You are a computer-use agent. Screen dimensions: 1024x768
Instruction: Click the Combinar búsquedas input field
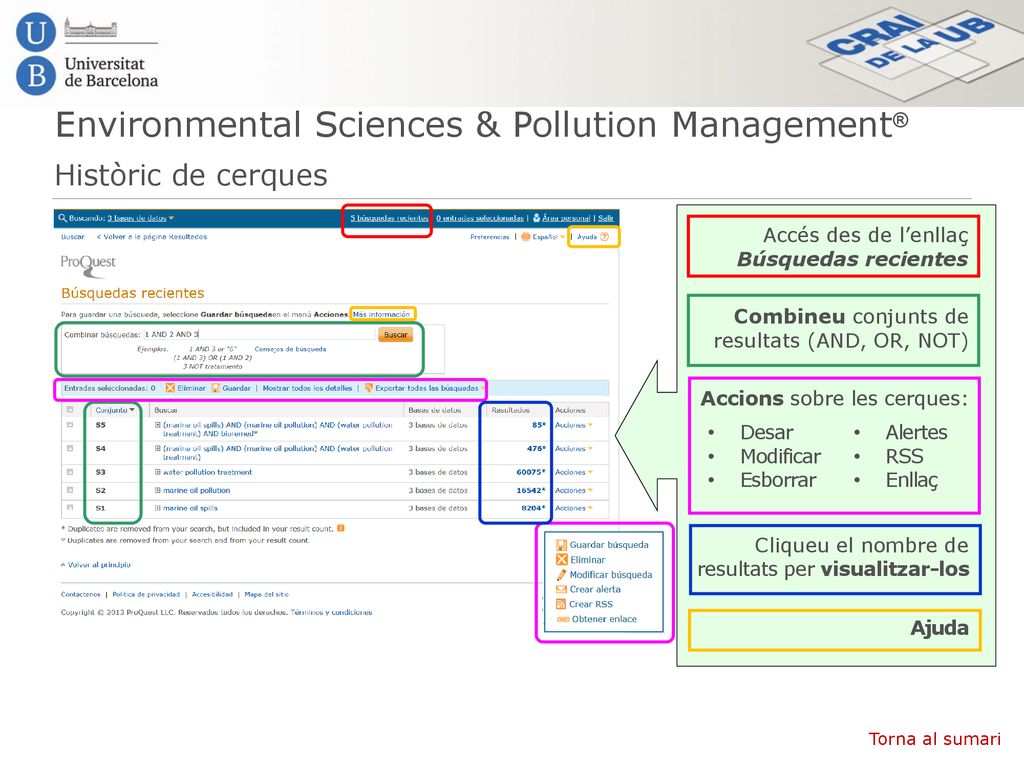click(x=260, y=334)
